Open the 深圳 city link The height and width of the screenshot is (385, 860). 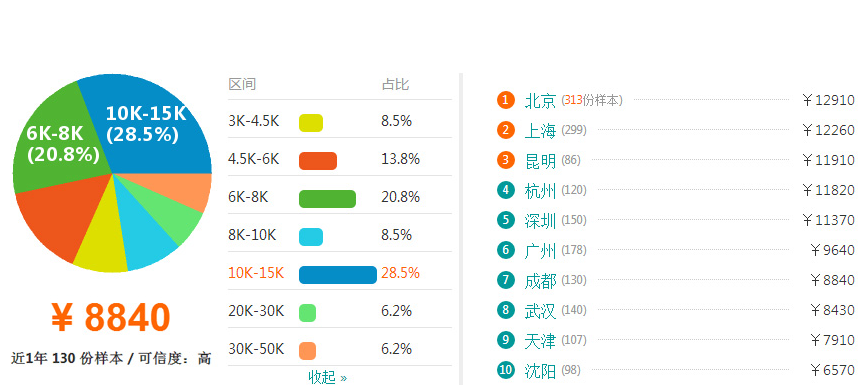coord(540,220)
